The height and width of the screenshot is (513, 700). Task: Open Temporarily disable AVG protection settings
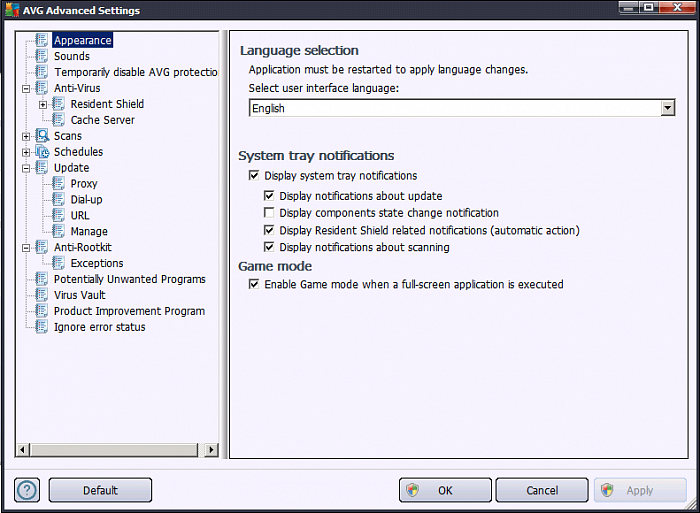point(136,72)
